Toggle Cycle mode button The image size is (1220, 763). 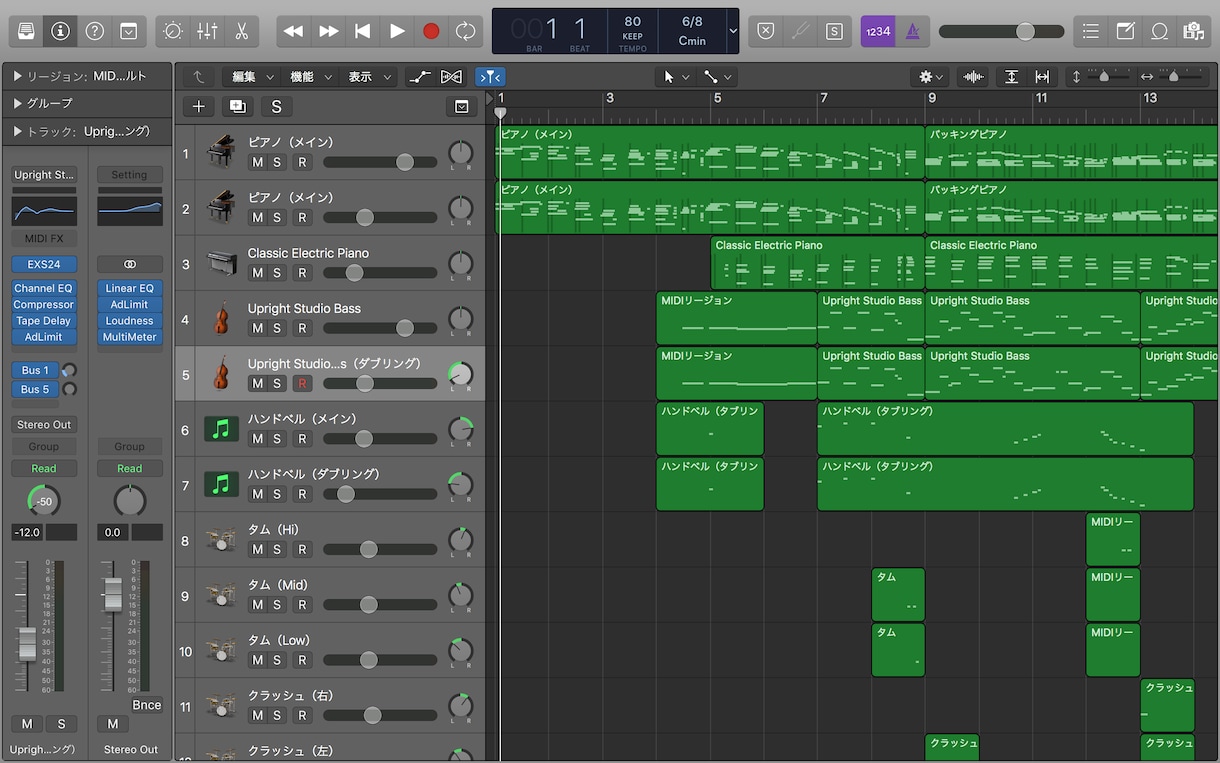click(465, 31)
